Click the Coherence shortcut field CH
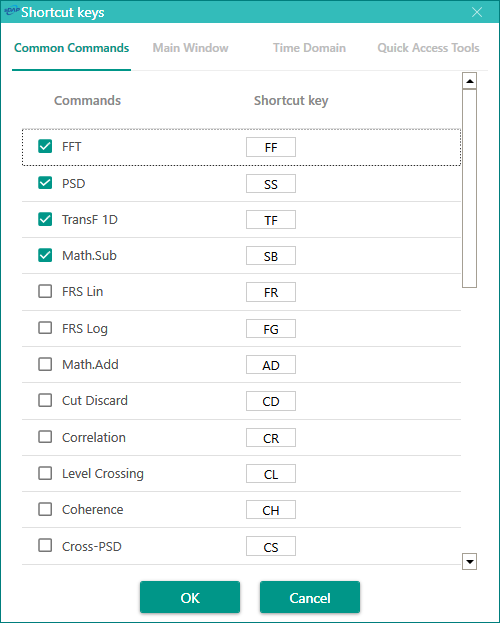Screen dimensions: 500x623 point(271,510)
